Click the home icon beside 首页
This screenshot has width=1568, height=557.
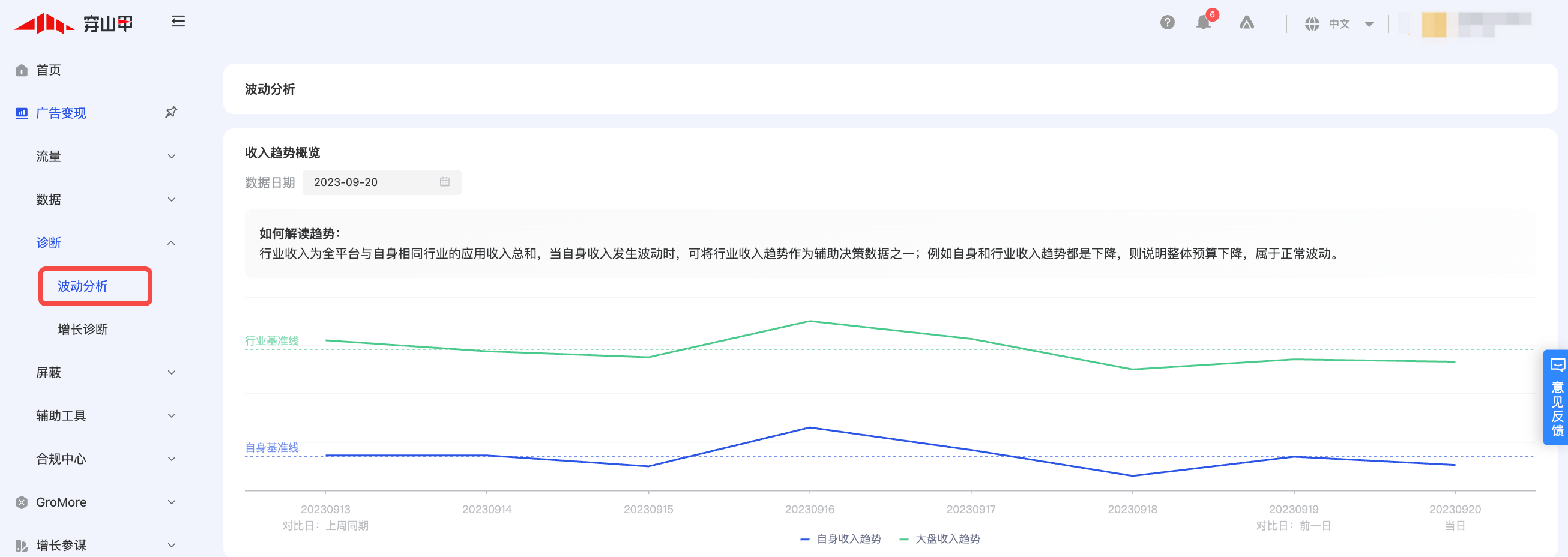[21, 70]
